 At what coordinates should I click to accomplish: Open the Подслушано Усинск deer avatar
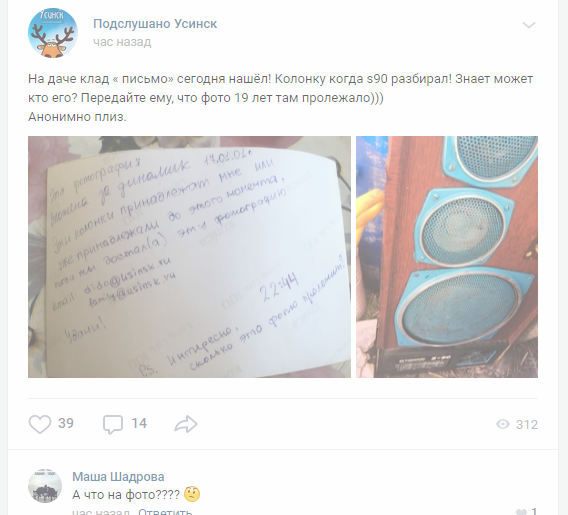click(x=53, y=33)
